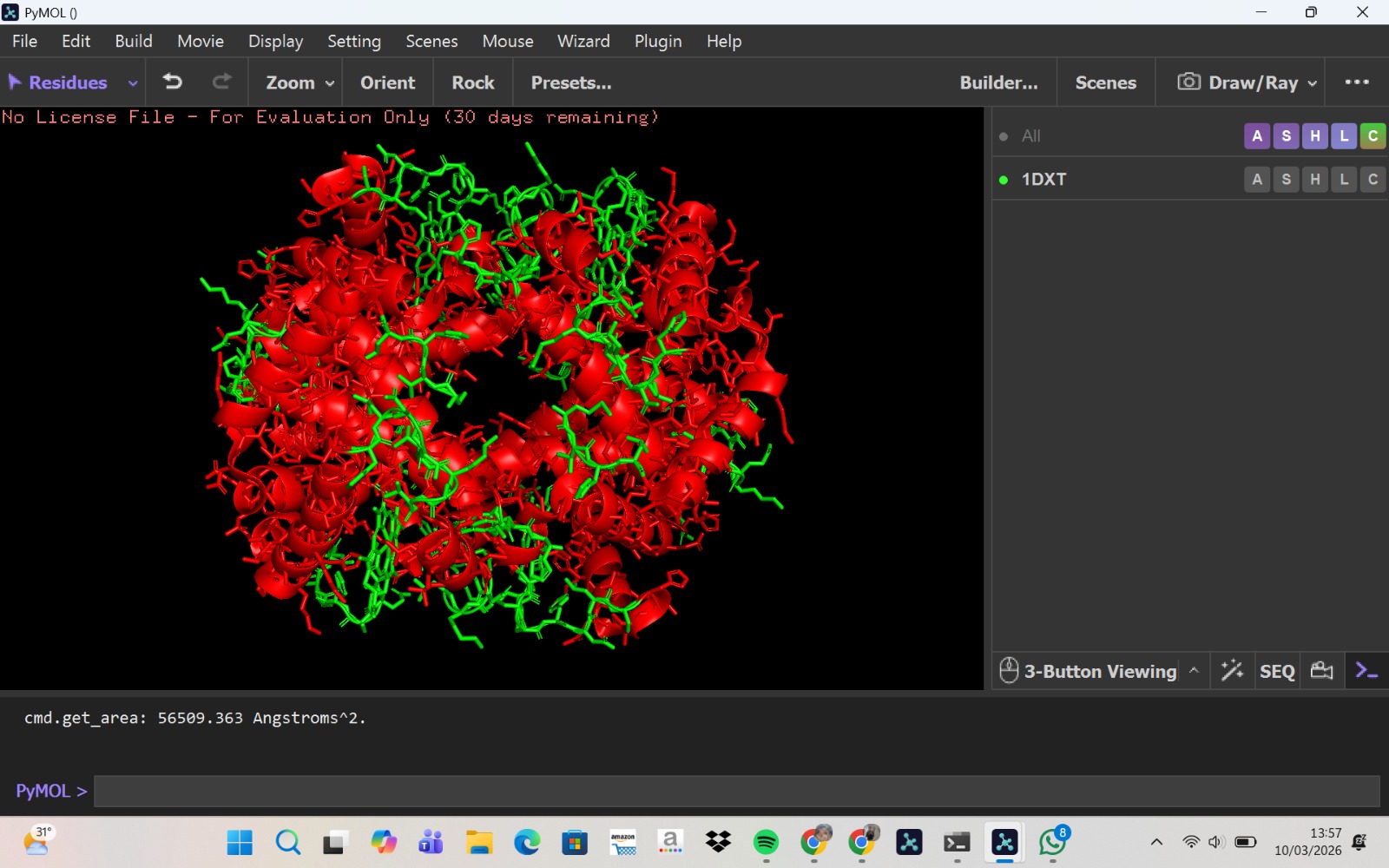
Task: Open the Plugin menu
Action: pos(657,41)
